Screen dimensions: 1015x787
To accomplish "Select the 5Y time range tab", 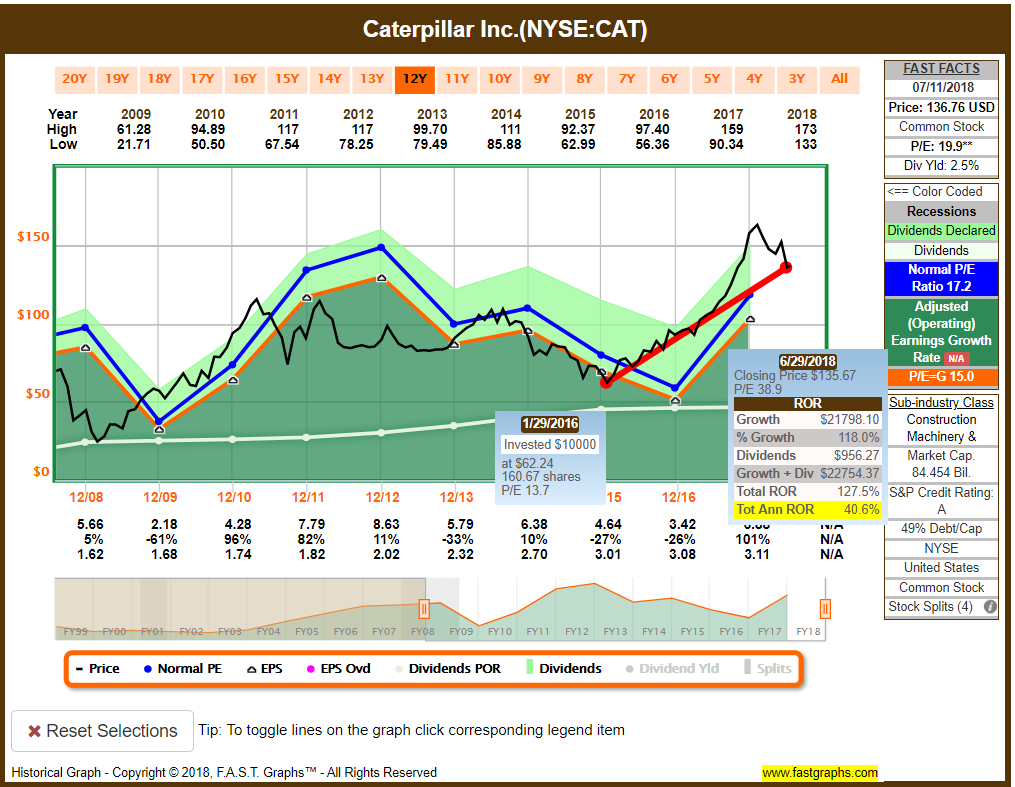I will point(712,79).
